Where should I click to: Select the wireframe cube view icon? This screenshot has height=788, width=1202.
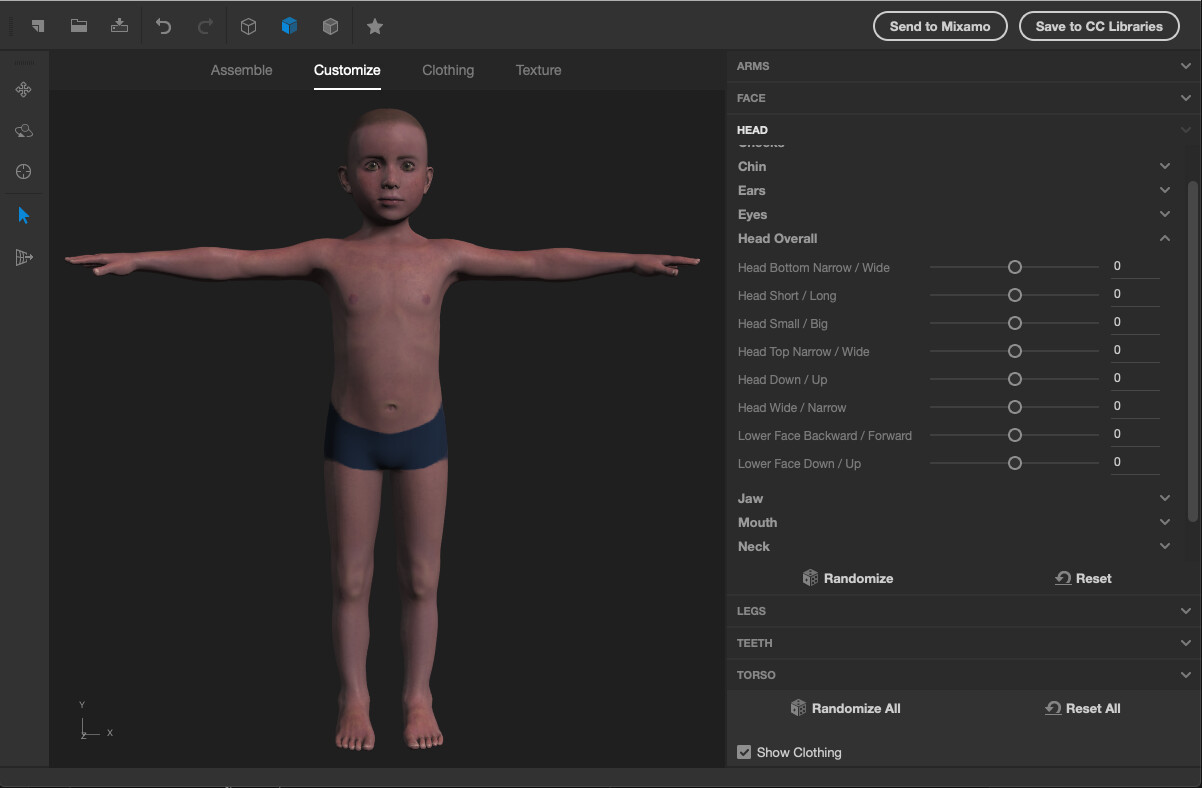click(248, 27)
